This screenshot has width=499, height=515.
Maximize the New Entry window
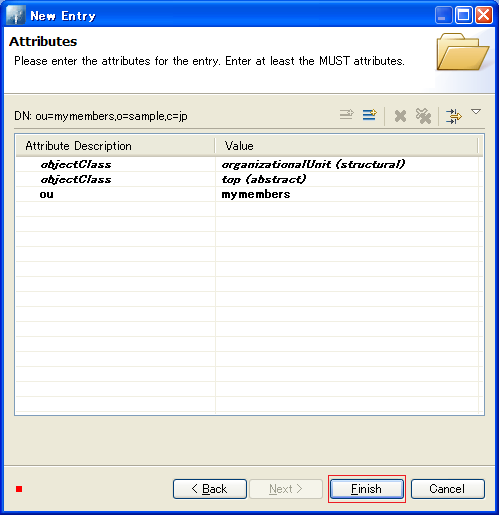[x=464, y=15]
